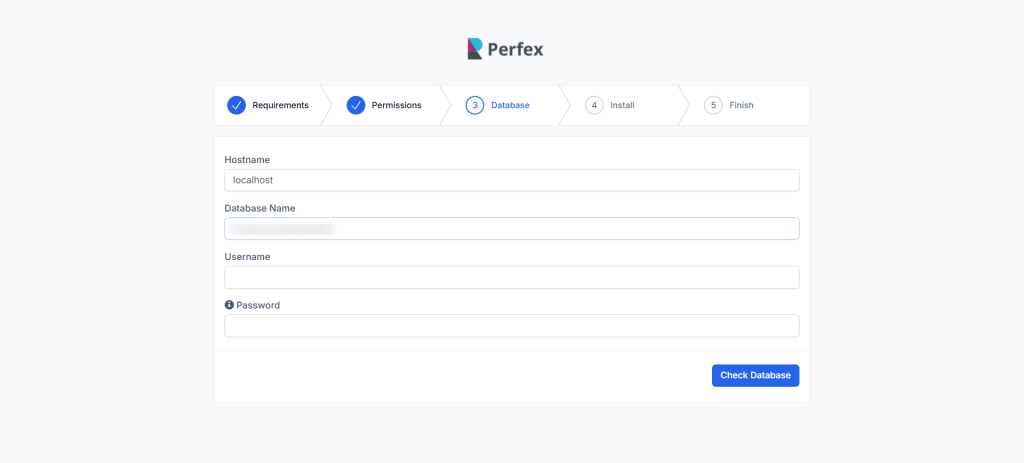This screenshot has height=463, width=1024.
Task: Click the Perfex brand name text
Action: 515,50
